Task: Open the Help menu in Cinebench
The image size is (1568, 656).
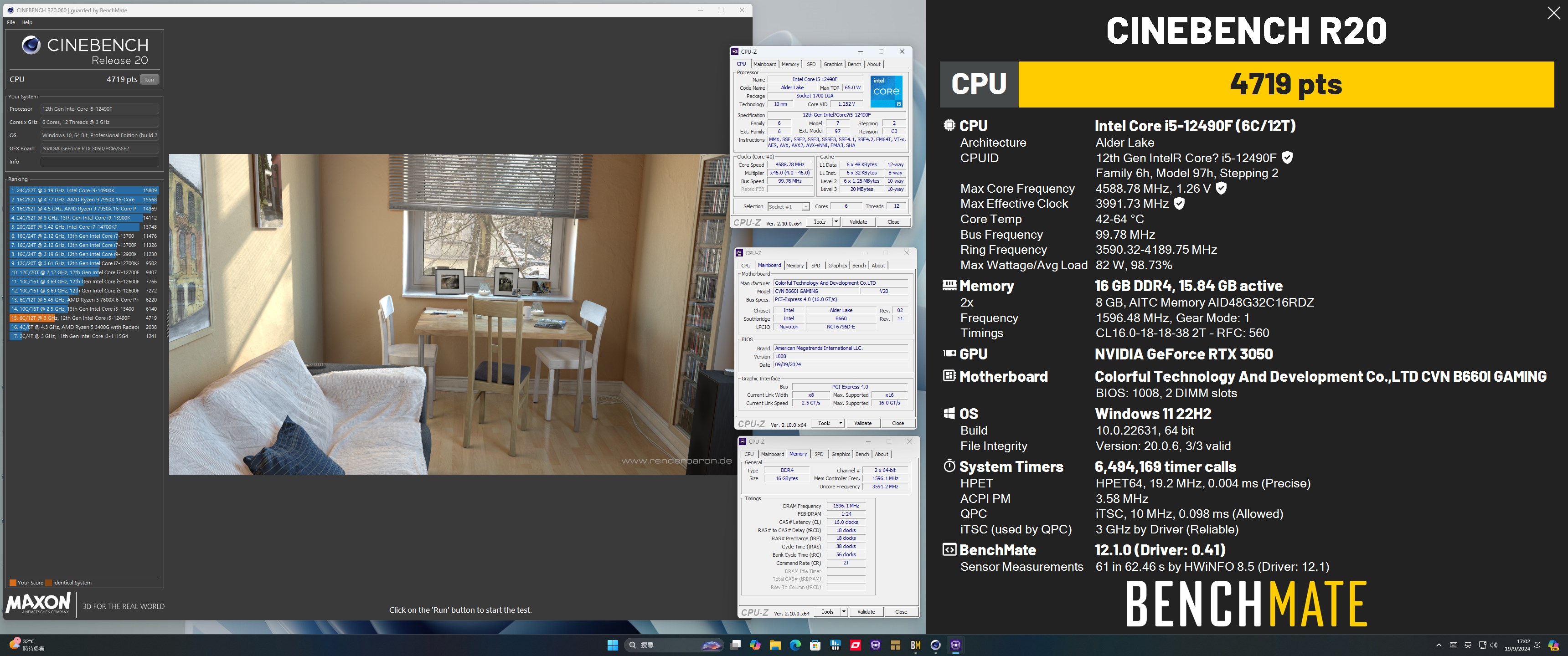Action: (27, 22)
